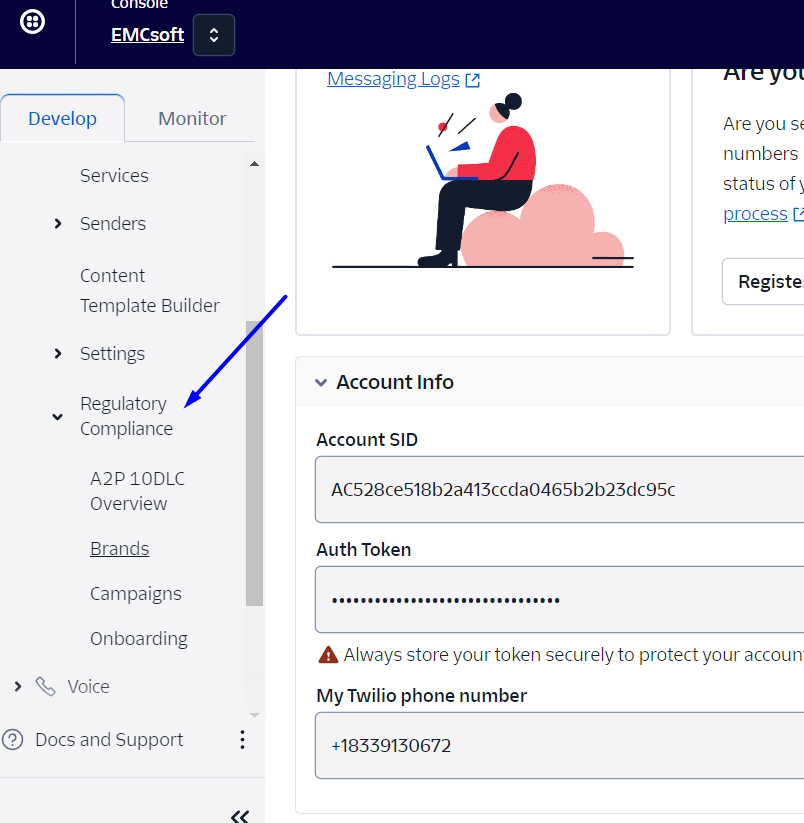Click the sidebar scroll-up arrow

254,164
